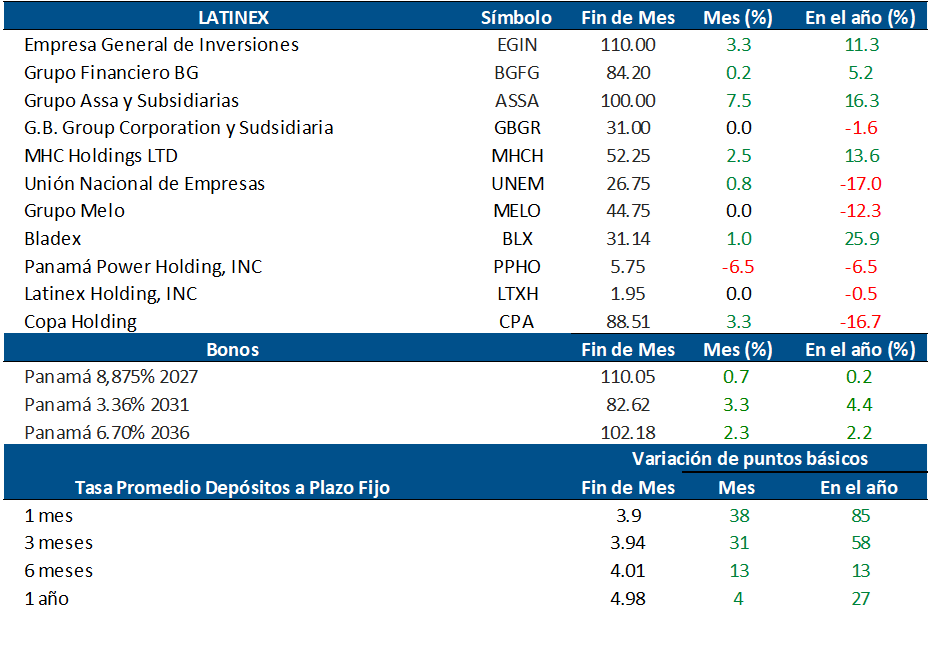Click Panamá 8,875% 2027 bond name

111,377
